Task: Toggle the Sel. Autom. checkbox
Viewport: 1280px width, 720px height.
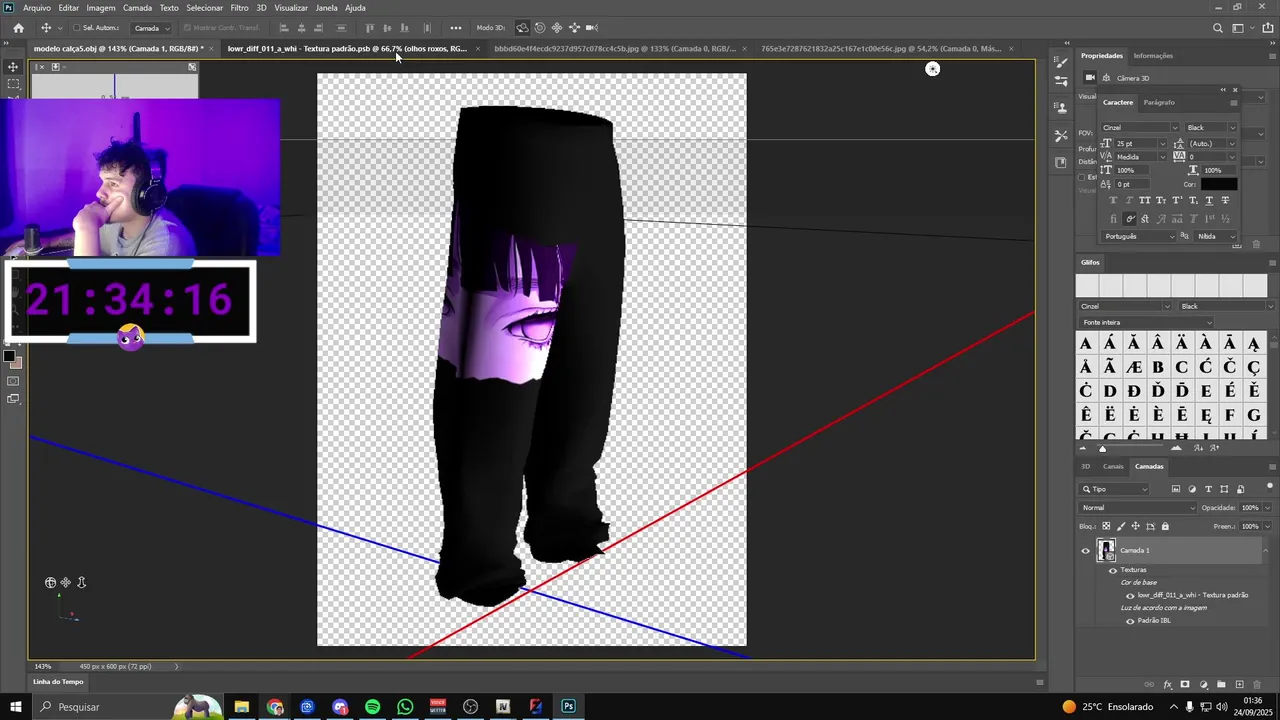Action: 76,28
